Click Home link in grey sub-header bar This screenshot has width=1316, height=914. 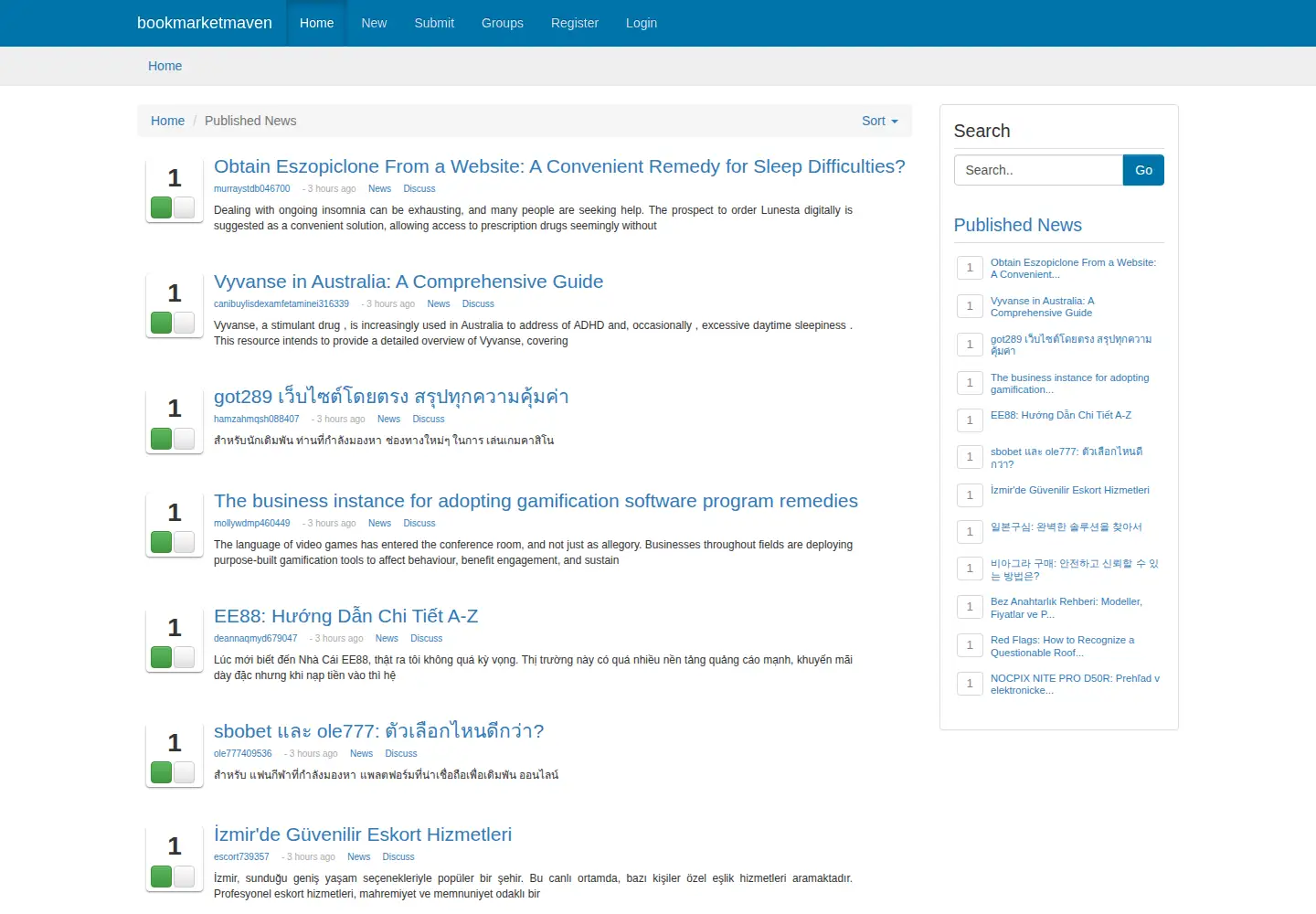[164, 66]
